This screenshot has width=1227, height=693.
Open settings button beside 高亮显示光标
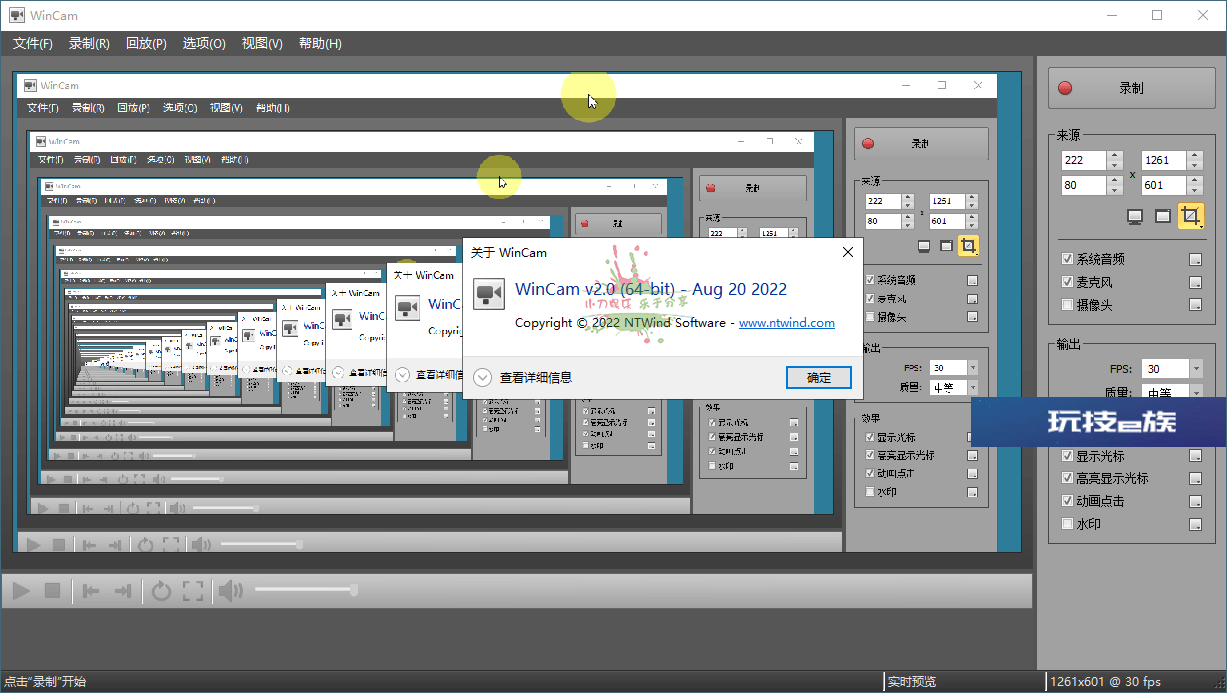pyautogui.click(x=1195, y=479)
